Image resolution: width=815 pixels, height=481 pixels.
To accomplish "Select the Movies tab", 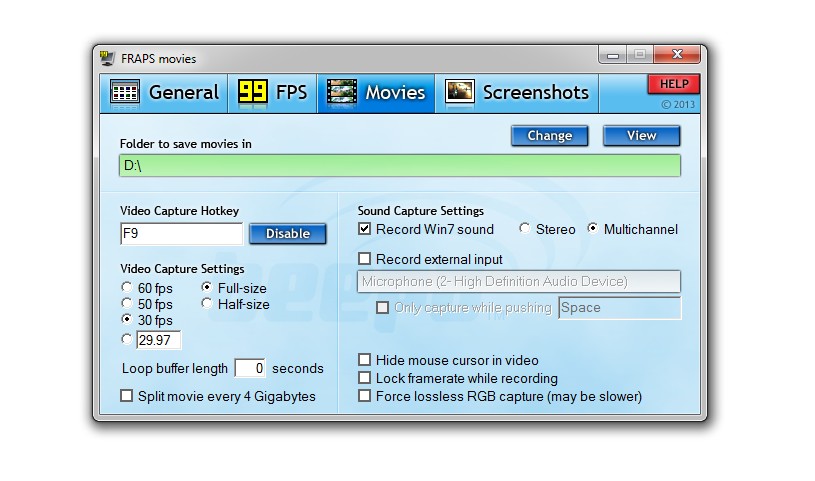I will tap(376, 93).
